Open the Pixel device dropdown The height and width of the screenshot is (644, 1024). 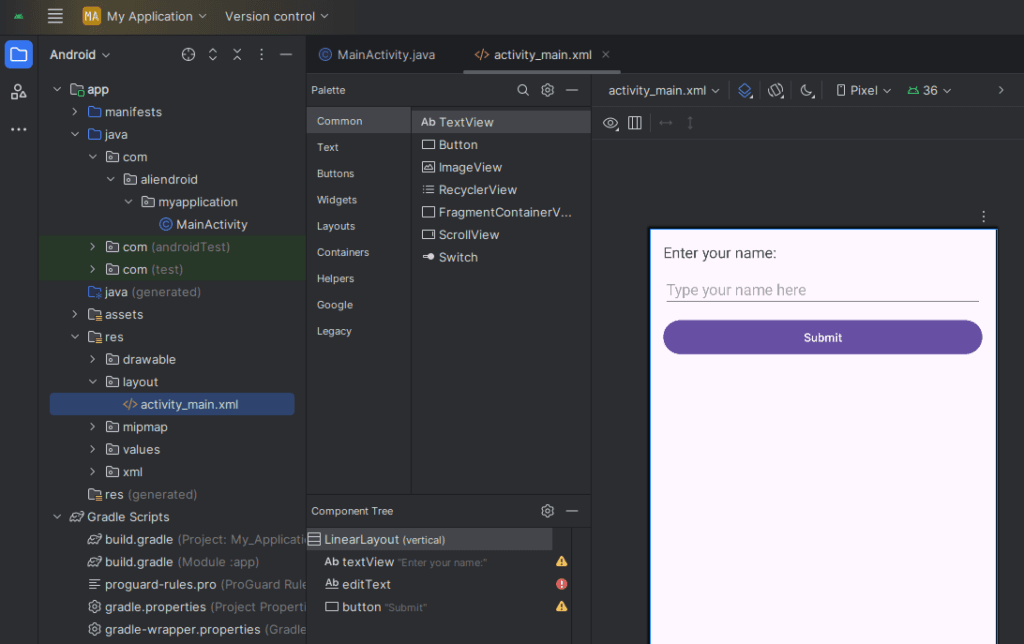863,91
